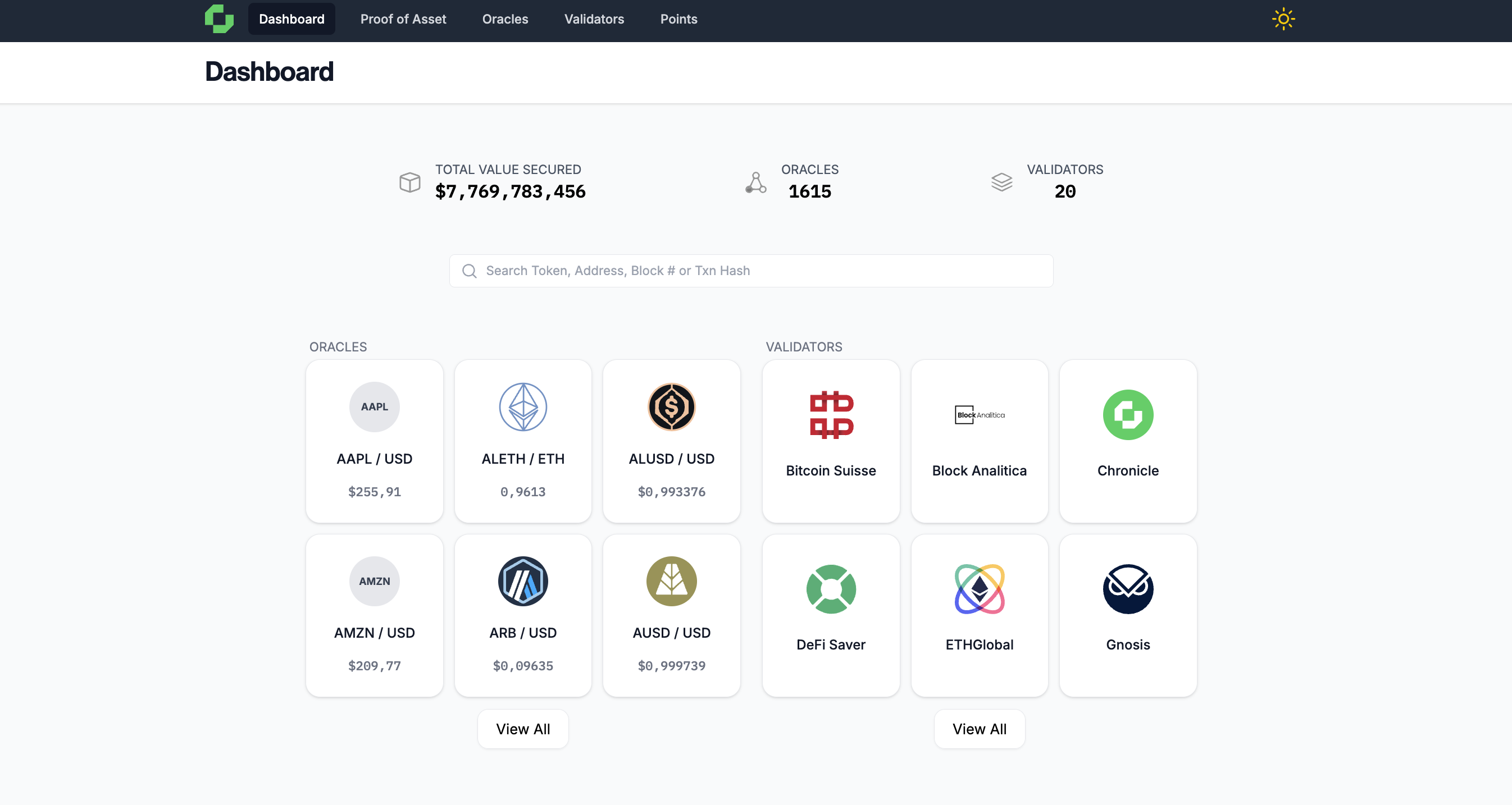Screen dimensions: 1512x805
Task: Click View All under Validators
Action: [x=979, y=729]
